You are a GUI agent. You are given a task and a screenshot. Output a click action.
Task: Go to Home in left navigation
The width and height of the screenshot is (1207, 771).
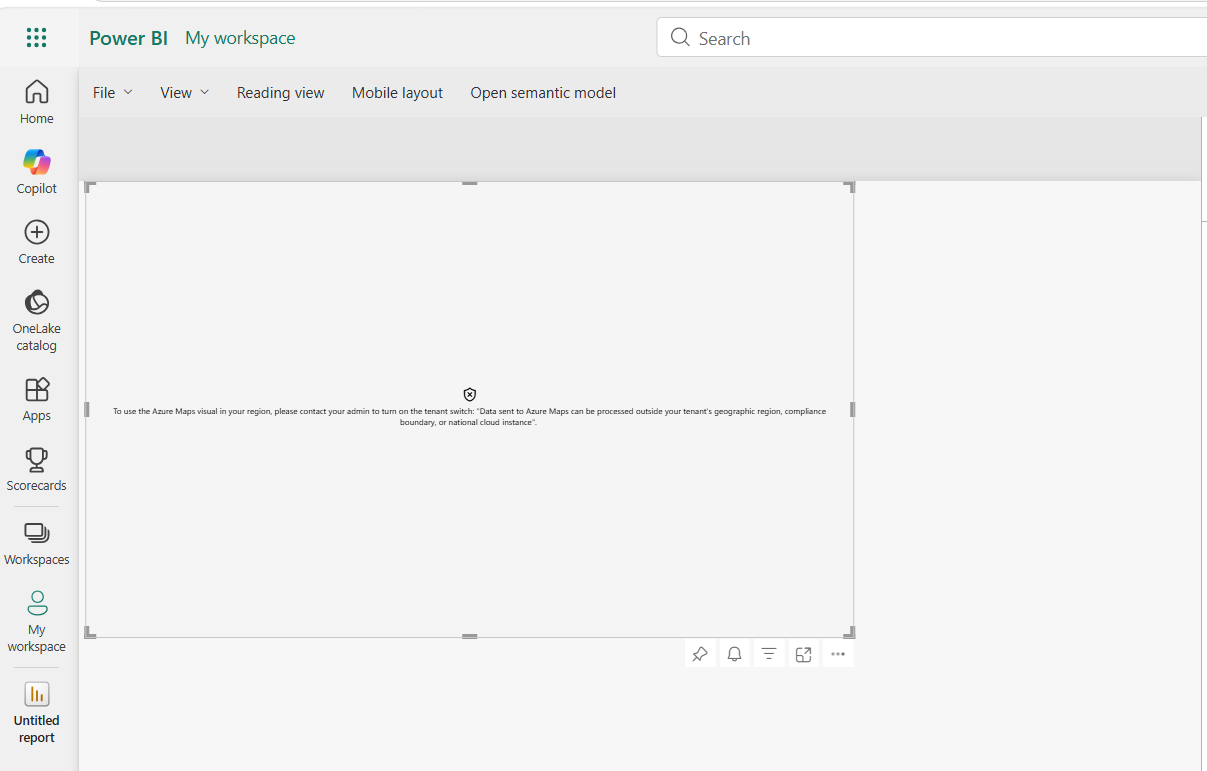(37, 102)
